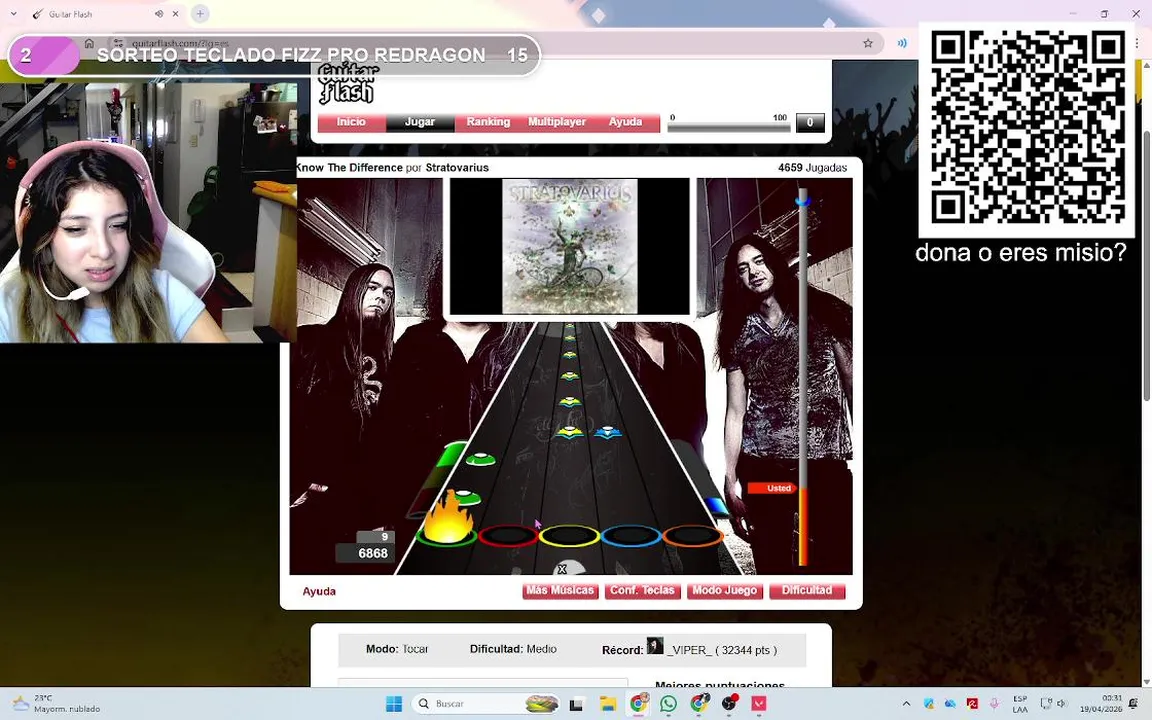Click the Modo: Tocar label

[x=397, y=649]
